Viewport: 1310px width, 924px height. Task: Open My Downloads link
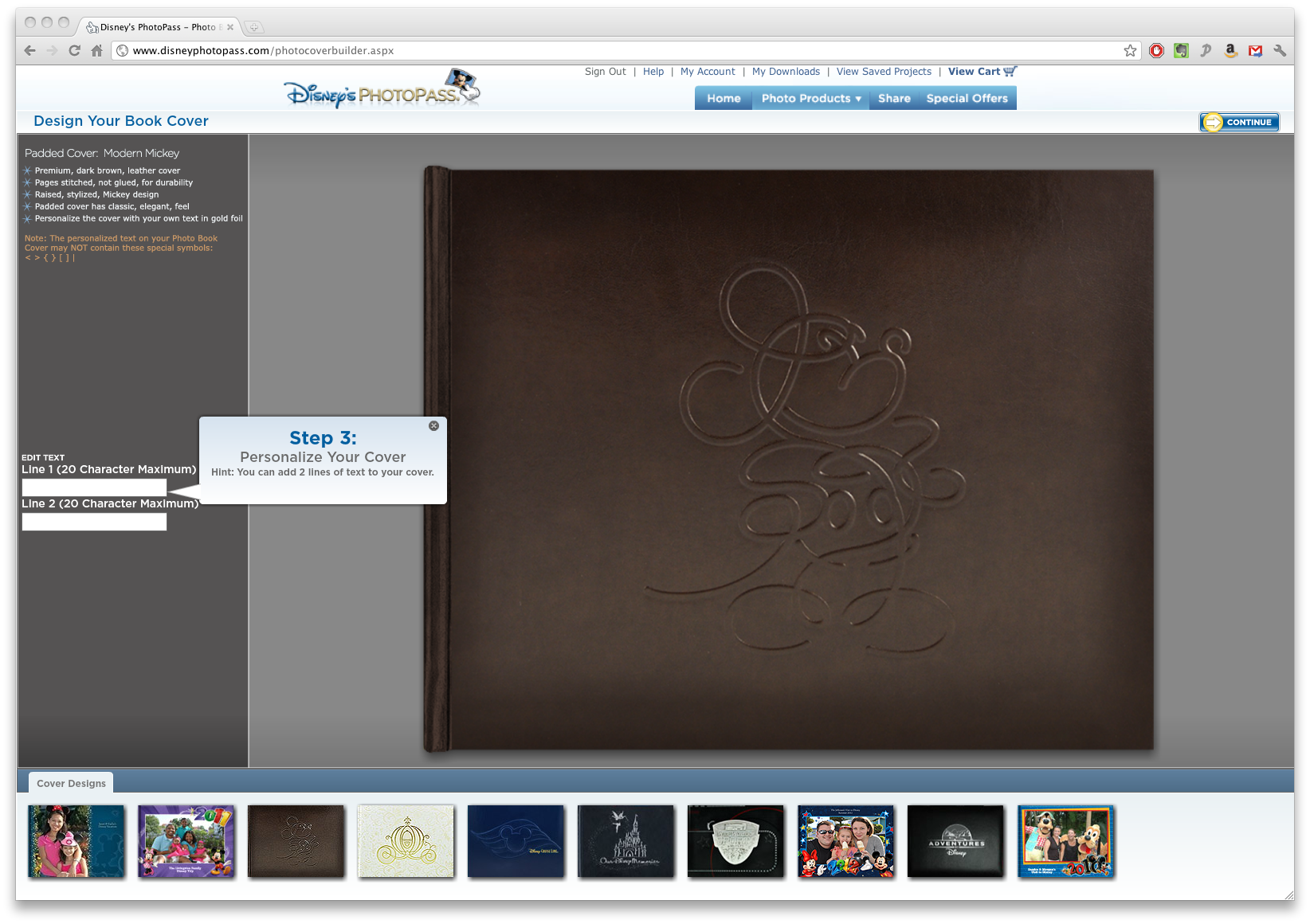tap(786, 71)
